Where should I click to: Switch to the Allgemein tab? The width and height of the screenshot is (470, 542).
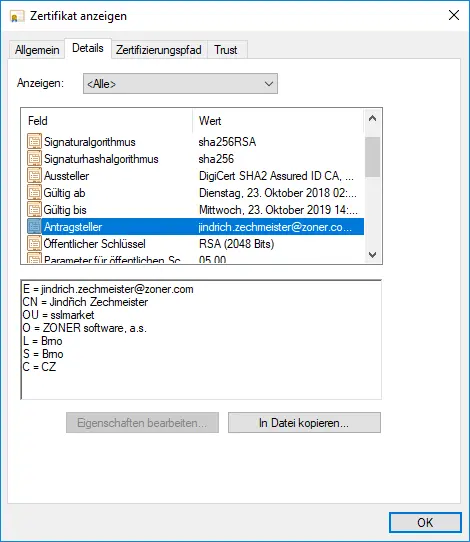(x=37, y=50)
